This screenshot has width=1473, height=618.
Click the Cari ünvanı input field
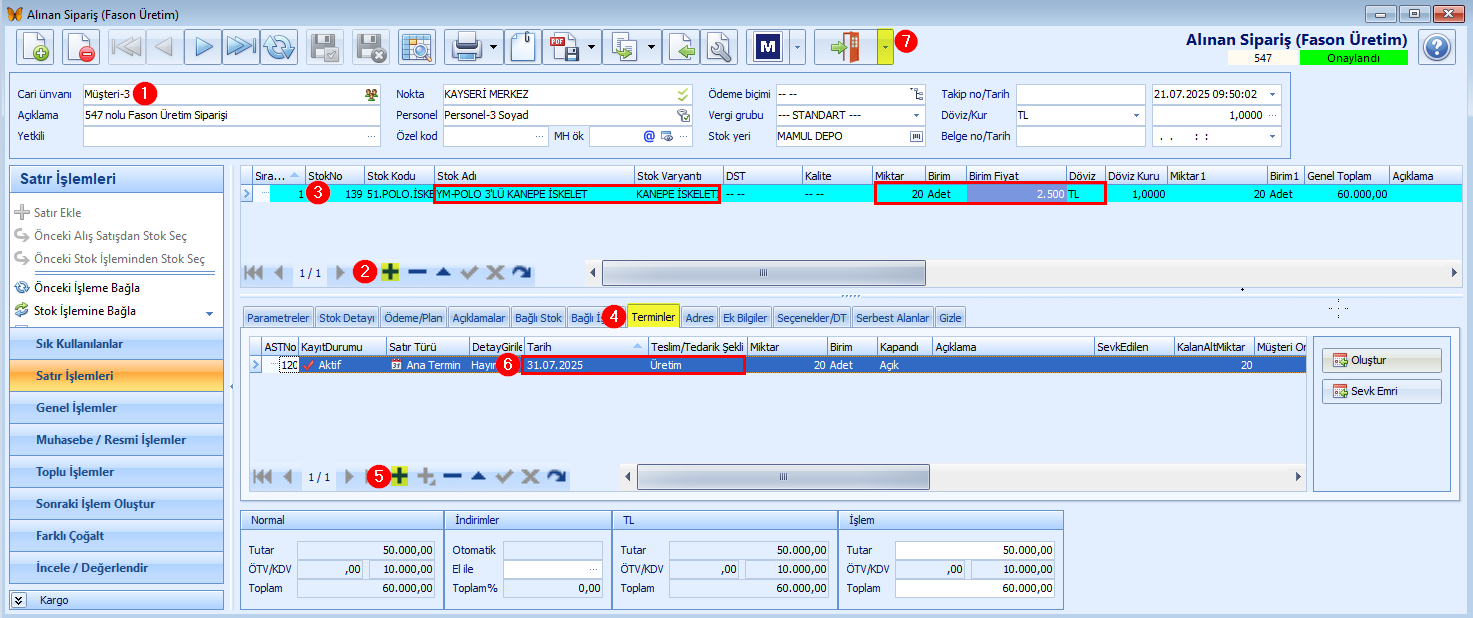pos(232,94)
